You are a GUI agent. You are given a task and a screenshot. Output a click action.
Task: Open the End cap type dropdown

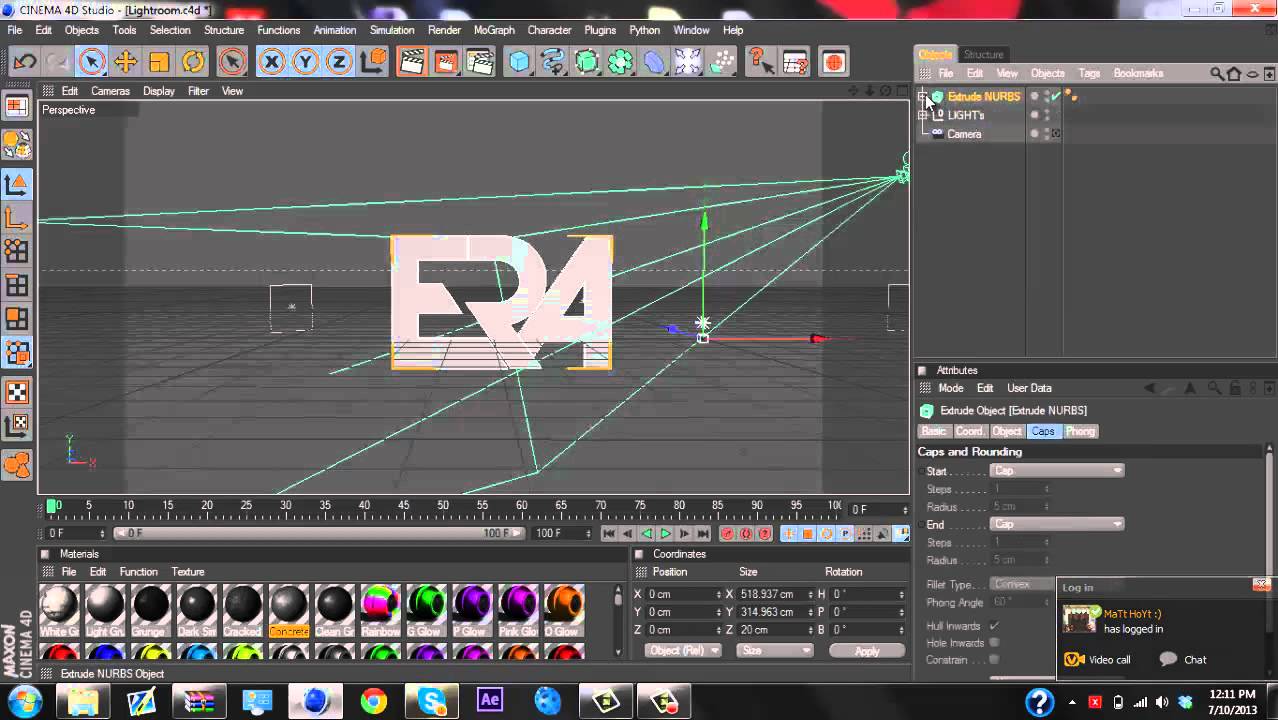pos(1057,524)
